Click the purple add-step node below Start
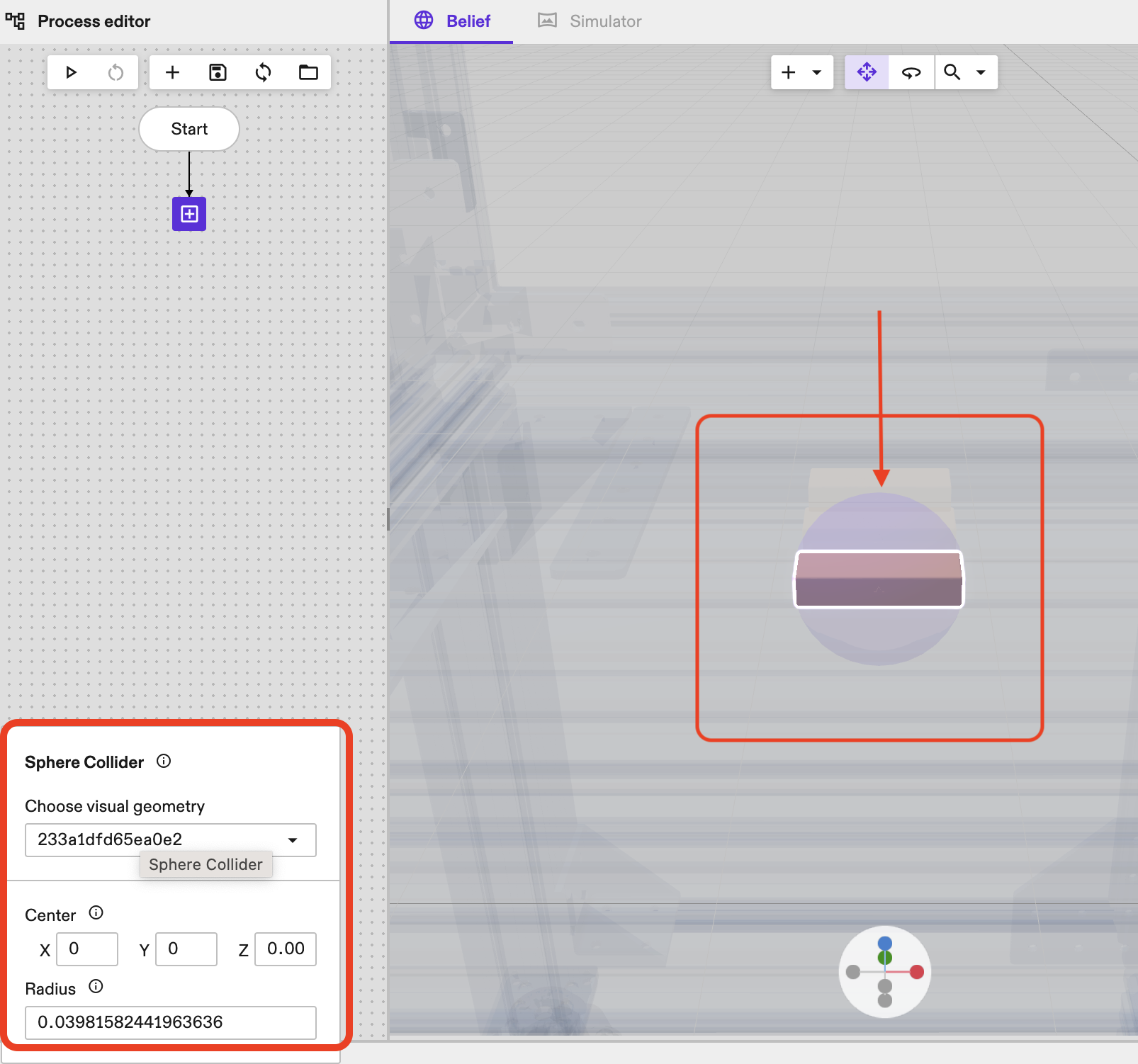Viewport: 1138px width, 1064px height. click(188, 214)
